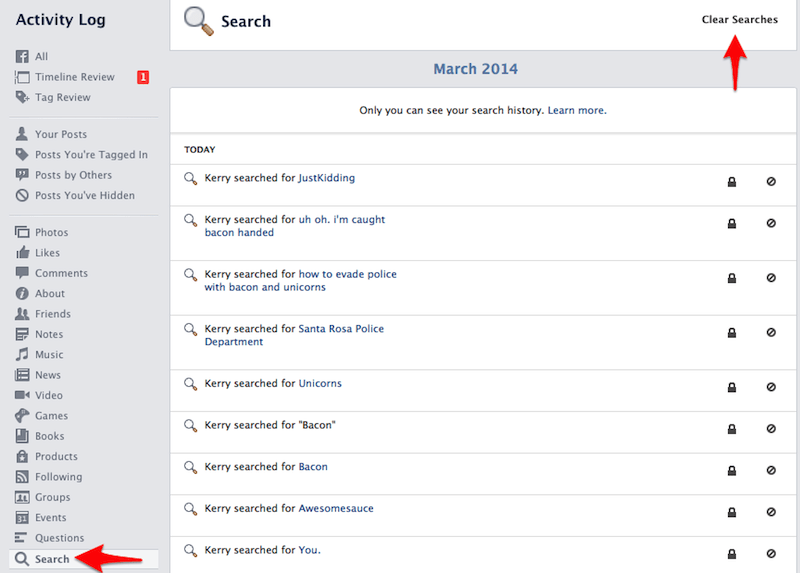
Task: Click the Comments speech bubble icon
Action: [x=22, y=272]
